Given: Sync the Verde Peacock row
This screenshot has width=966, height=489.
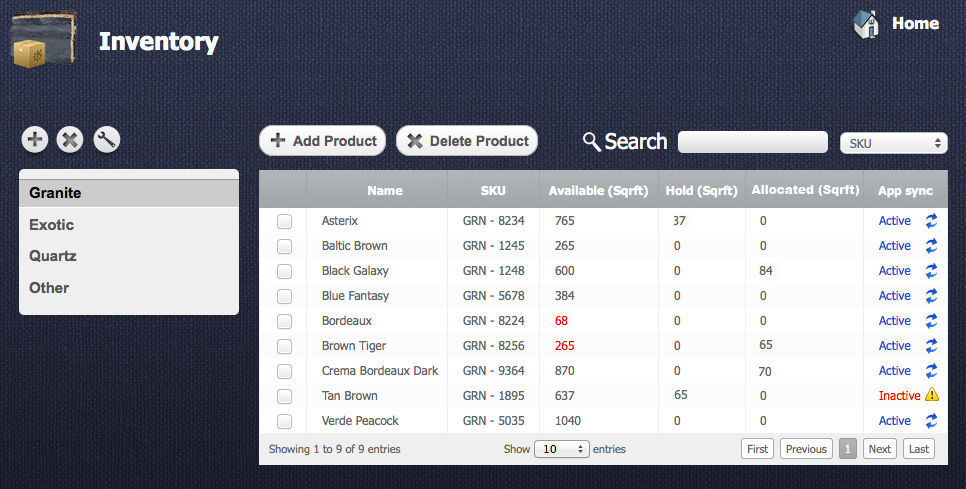Looking at the screenshot, I should [x=931, y=421].
